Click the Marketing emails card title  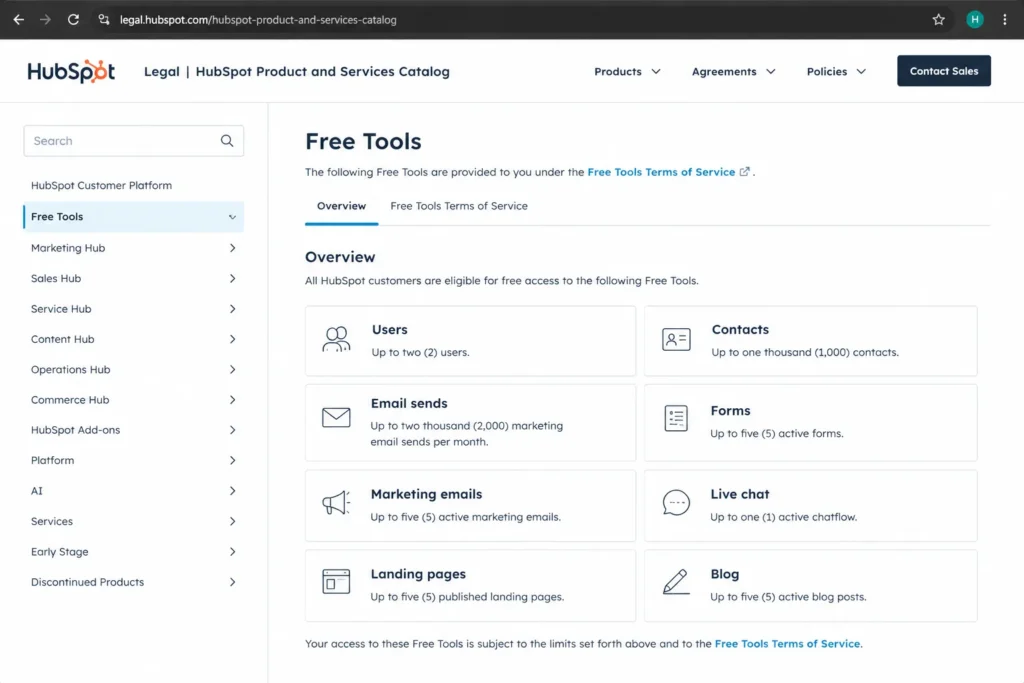(x=426, y=494)
